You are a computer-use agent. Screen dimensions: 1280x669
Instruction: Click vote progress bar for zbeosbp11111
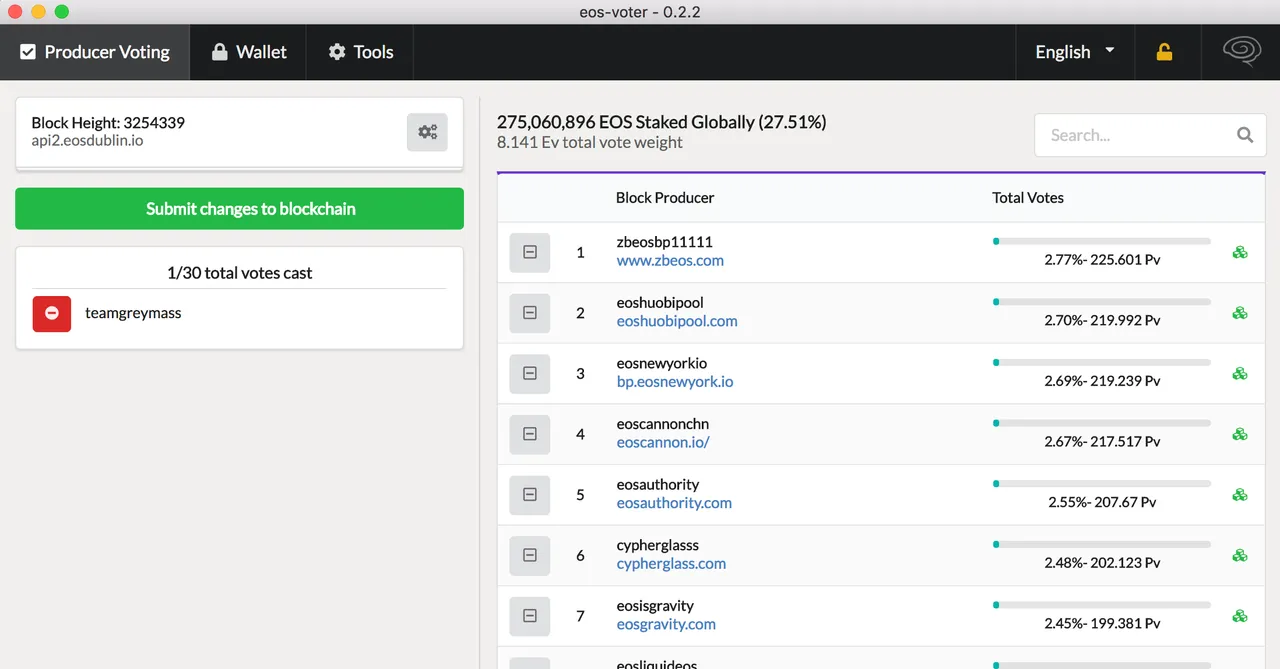point(1101,241)
